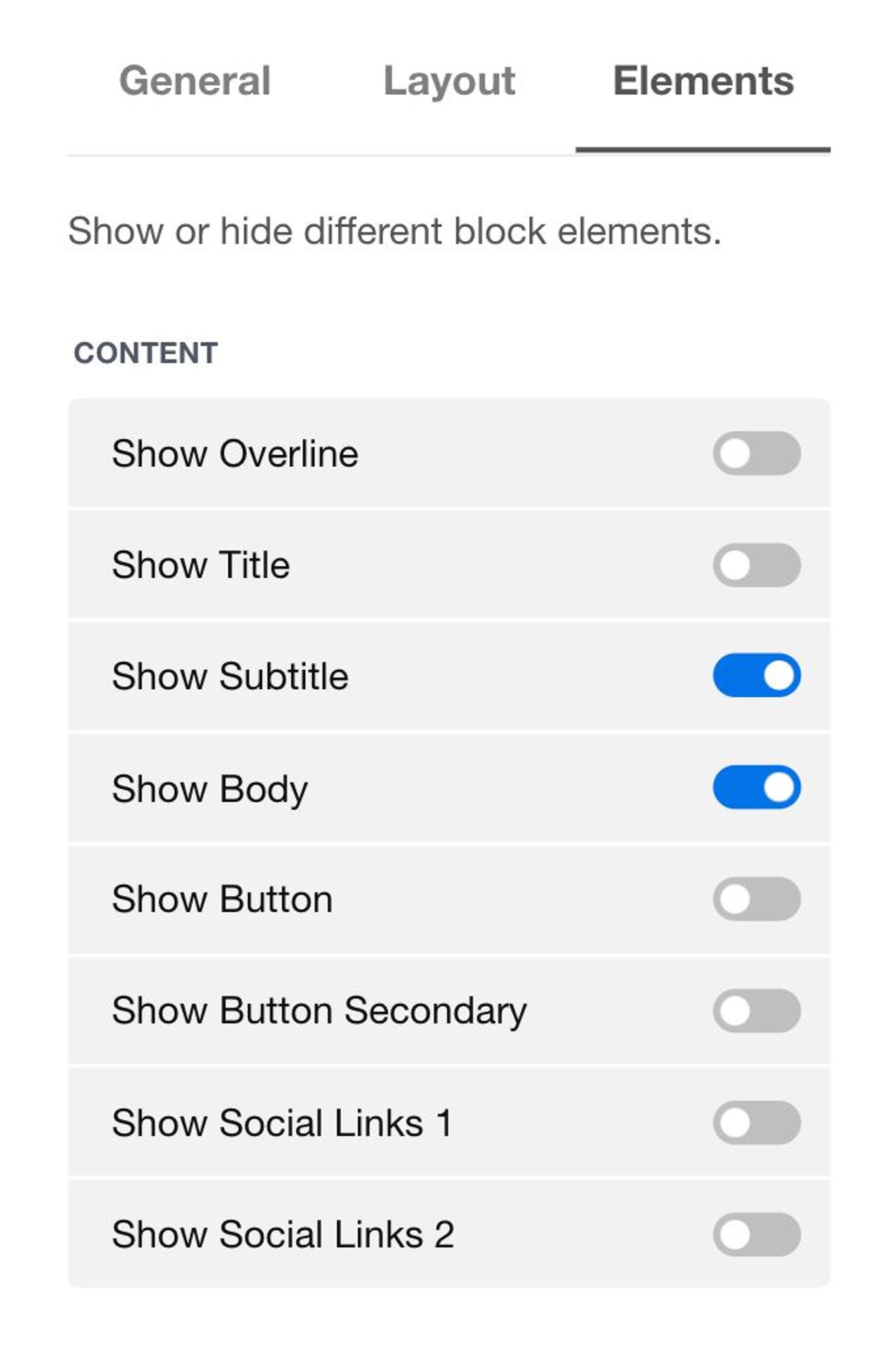The image size is (896, 1360).
Task: Turn on the Show Title switch
Action: coord(756,565)
